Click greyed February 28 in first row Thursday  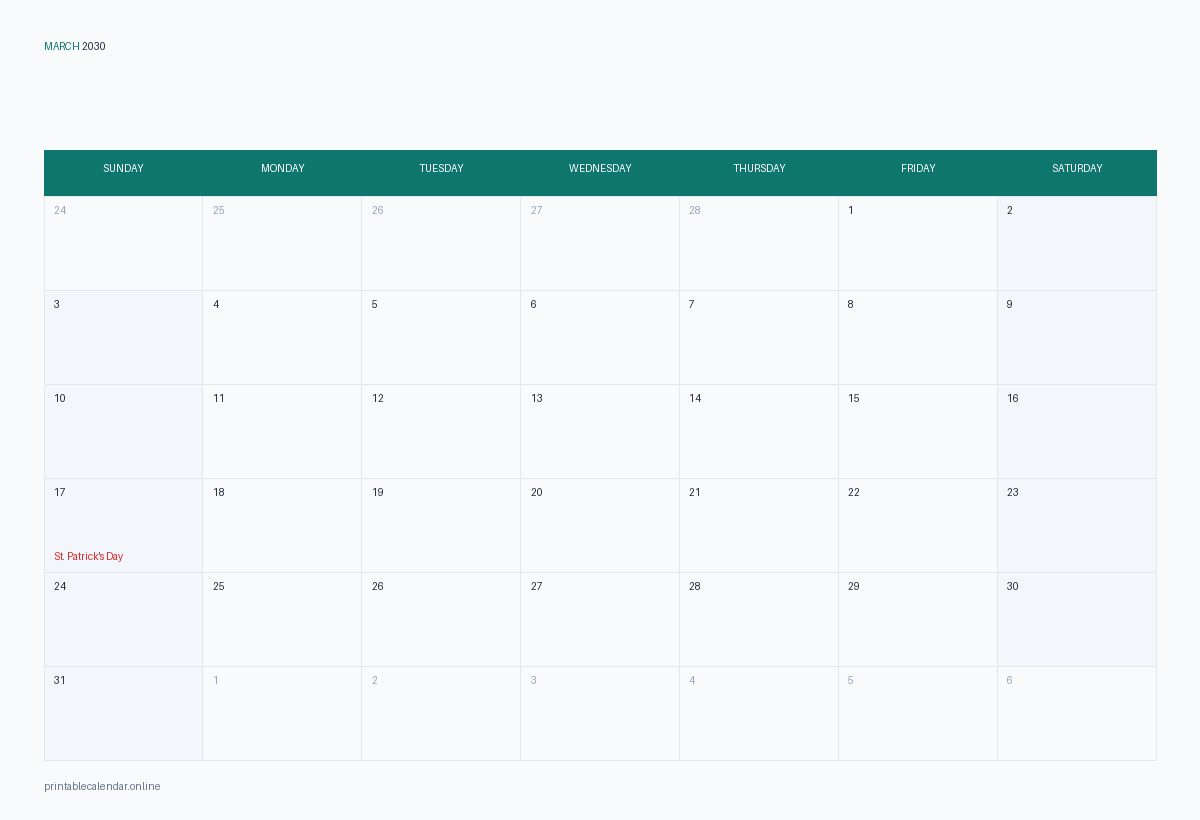pyautogui.click(x=759, y=243)
